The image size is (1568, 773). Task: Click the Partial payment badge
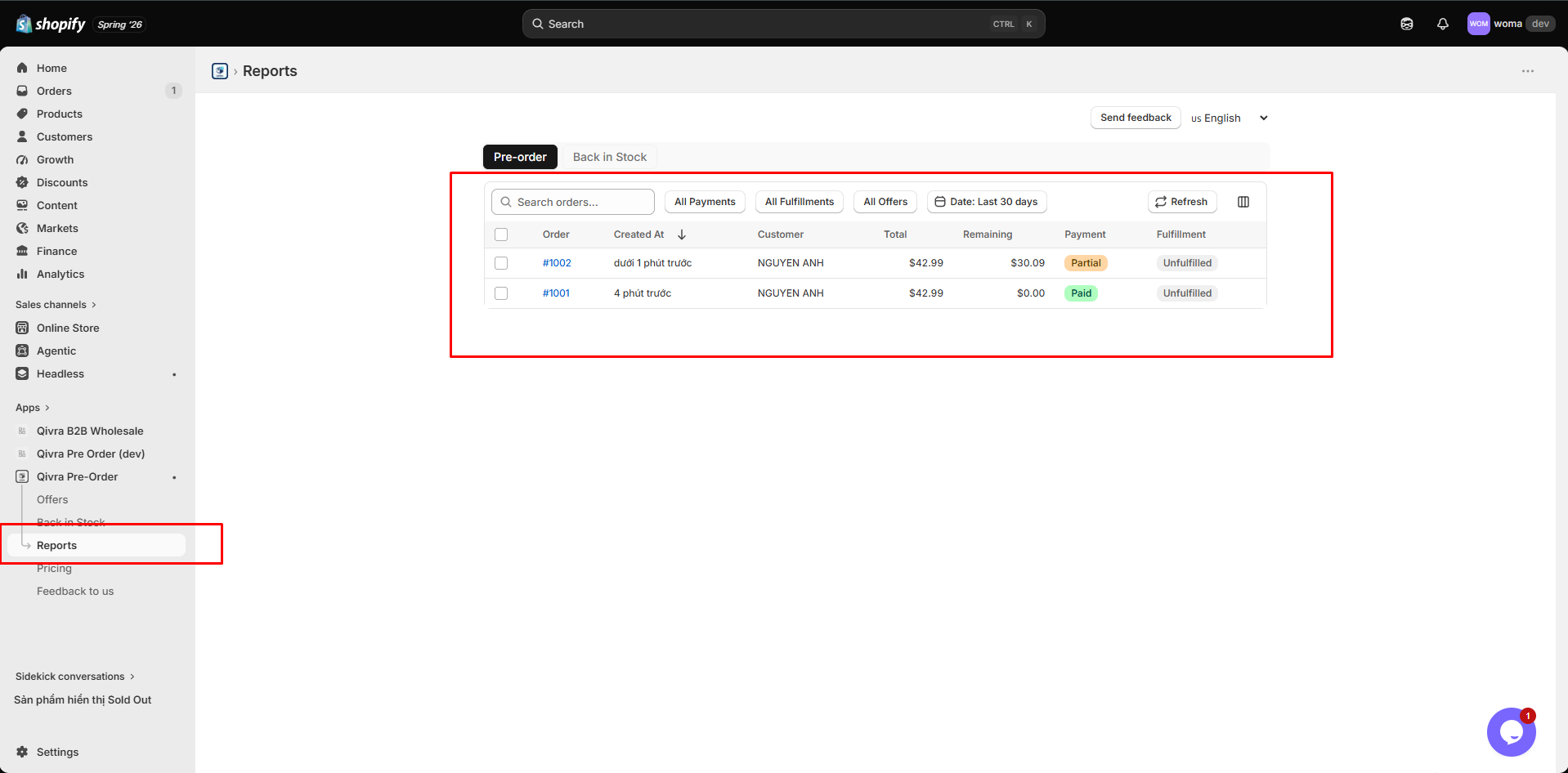pos(1086,263)
